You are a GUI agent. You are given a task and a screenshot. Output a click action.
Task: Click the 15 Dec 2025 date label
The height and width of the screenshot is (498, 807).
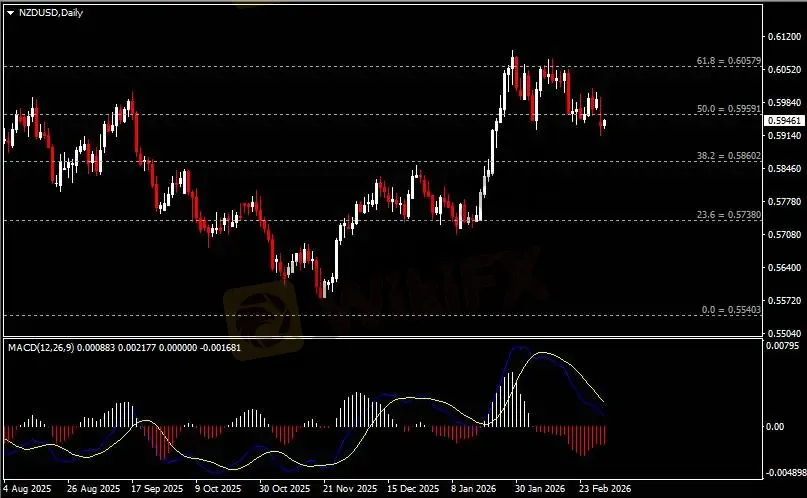413,489
